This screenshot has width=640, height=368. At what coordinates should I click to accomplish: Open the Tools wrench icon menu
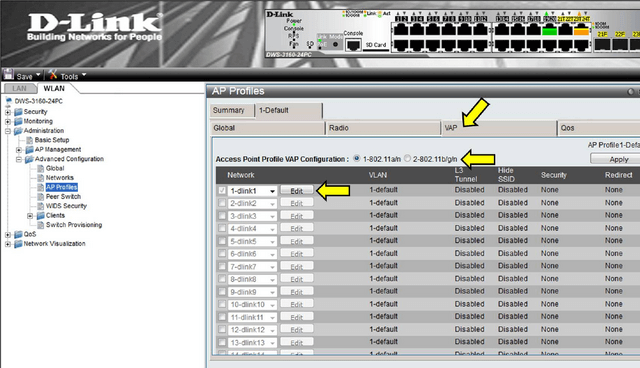click(53, 75)
